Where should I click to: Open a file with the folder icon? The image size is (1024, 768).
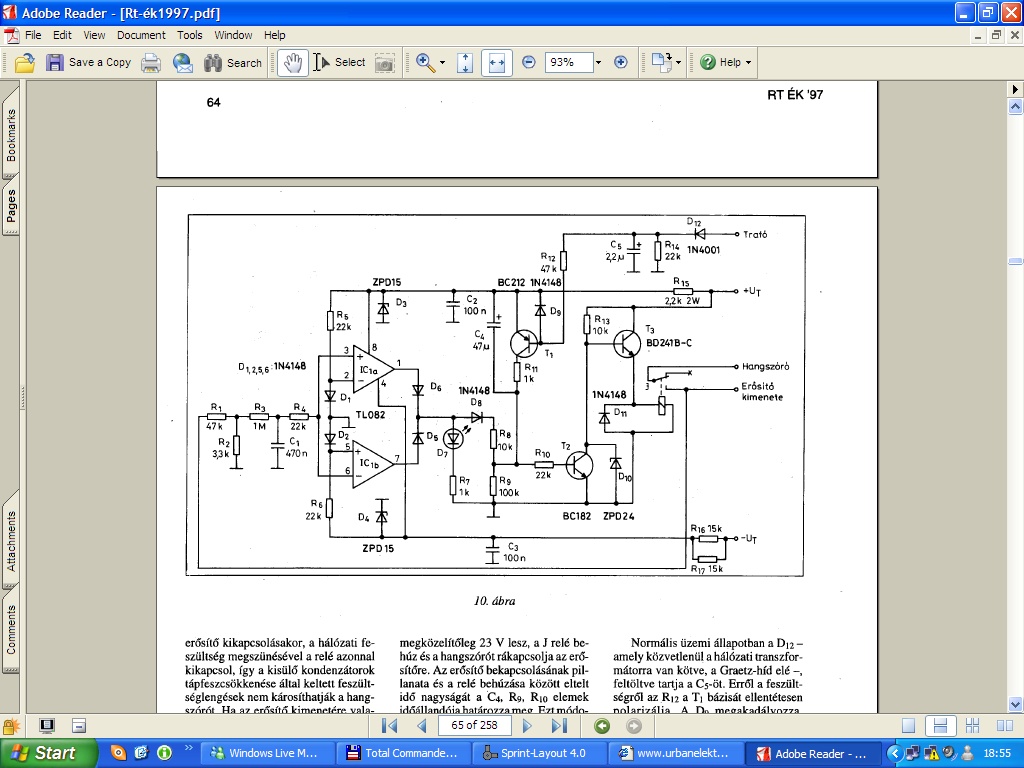coord(25,63)
